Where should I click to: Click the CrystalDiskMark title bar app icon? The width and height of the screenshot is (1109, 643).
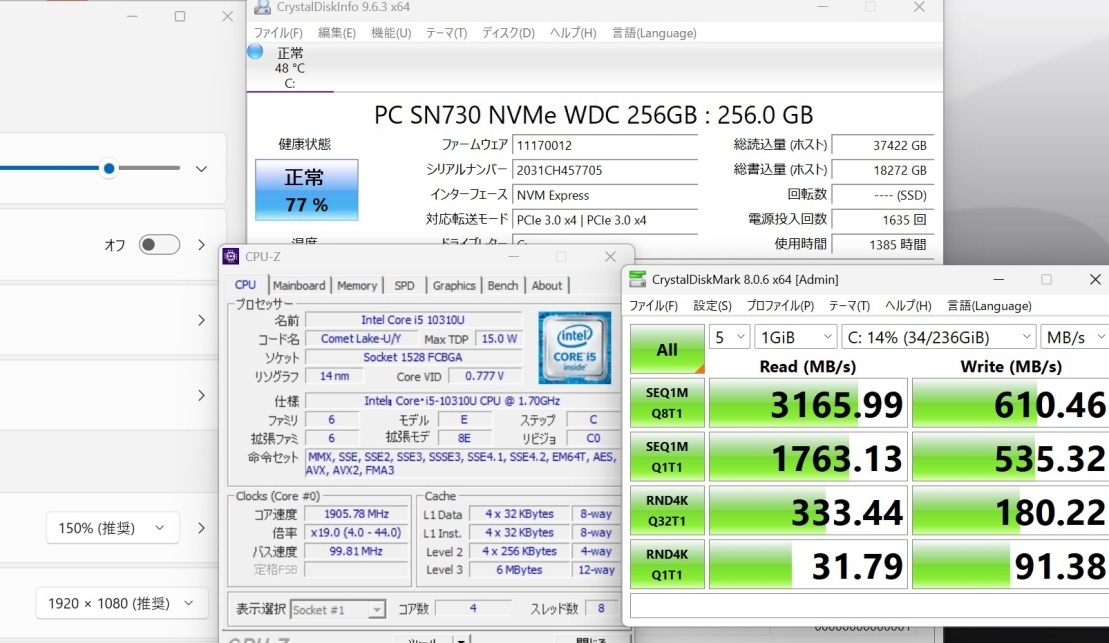(x=637, y=279)
